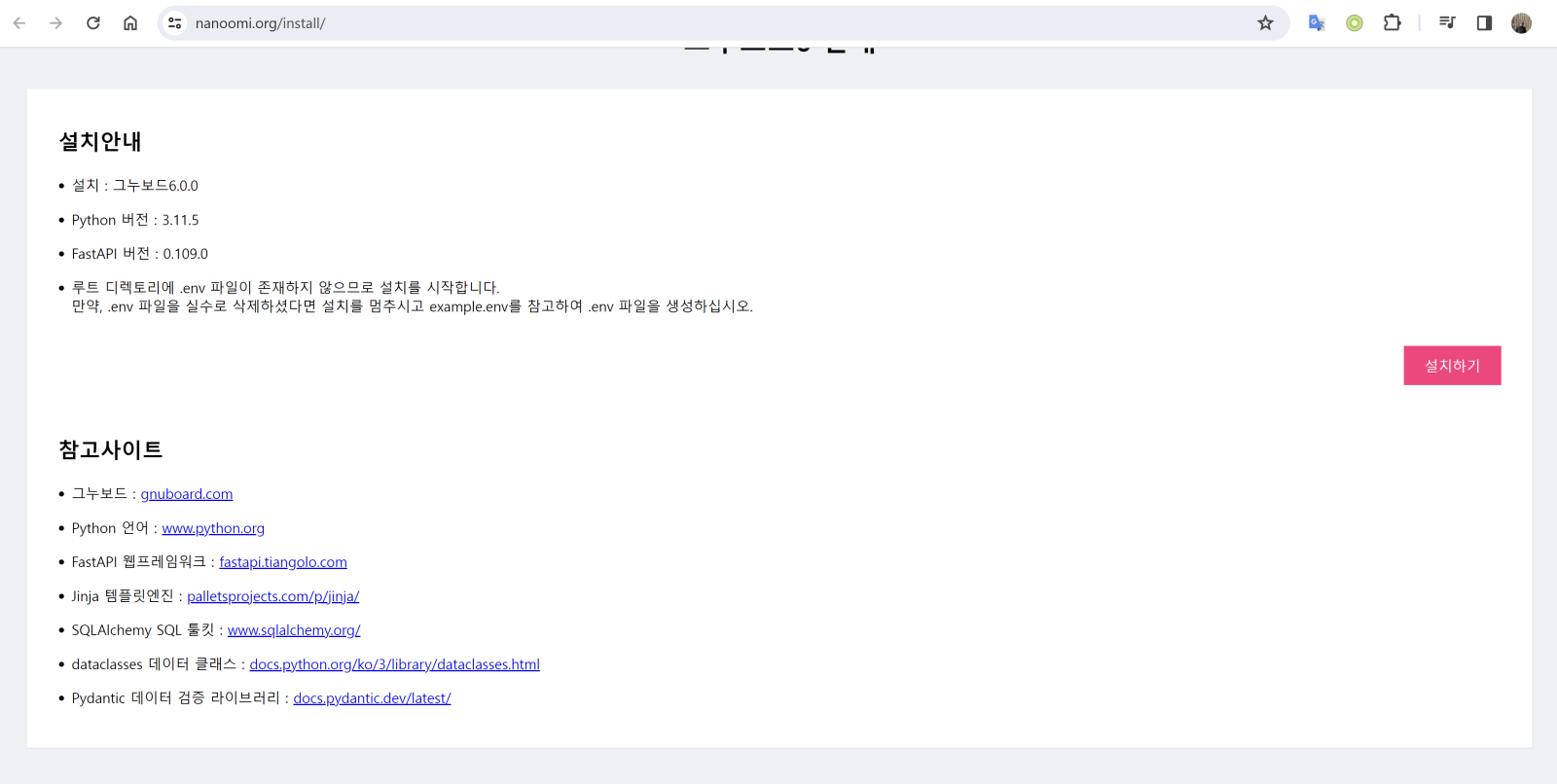Click the text 'FastAPI 버전 : 0.109.0'

140,254
